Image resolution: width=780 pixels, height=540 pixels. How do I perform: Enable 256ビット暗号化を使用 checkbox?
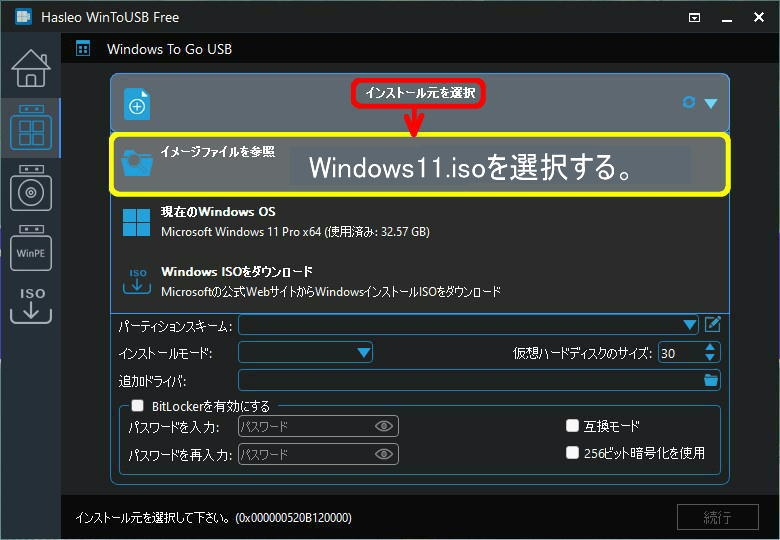tap(572, 452)
